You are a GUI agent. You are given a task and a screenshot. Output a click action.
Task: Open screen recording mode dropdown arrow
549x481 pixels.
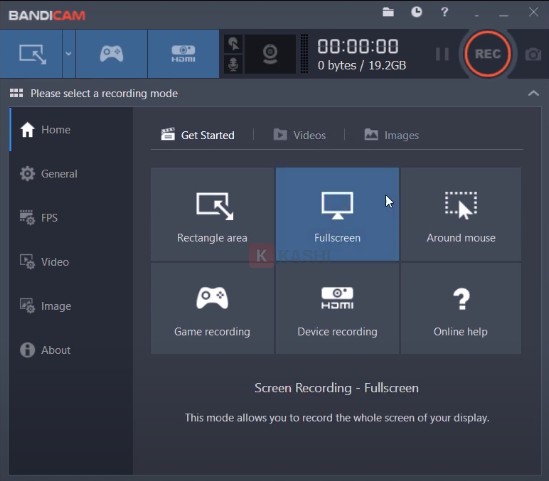pyautogui.click(x=69, y=54)
